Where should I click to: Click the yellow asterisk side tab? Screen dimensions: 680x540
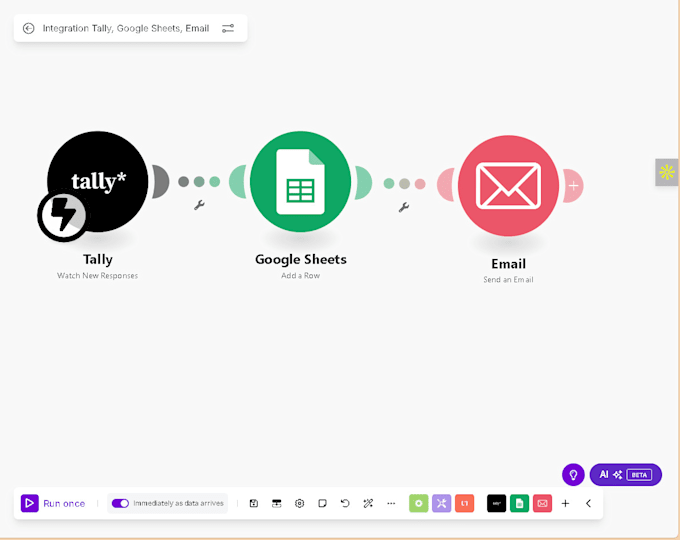[x=667, y=172]
